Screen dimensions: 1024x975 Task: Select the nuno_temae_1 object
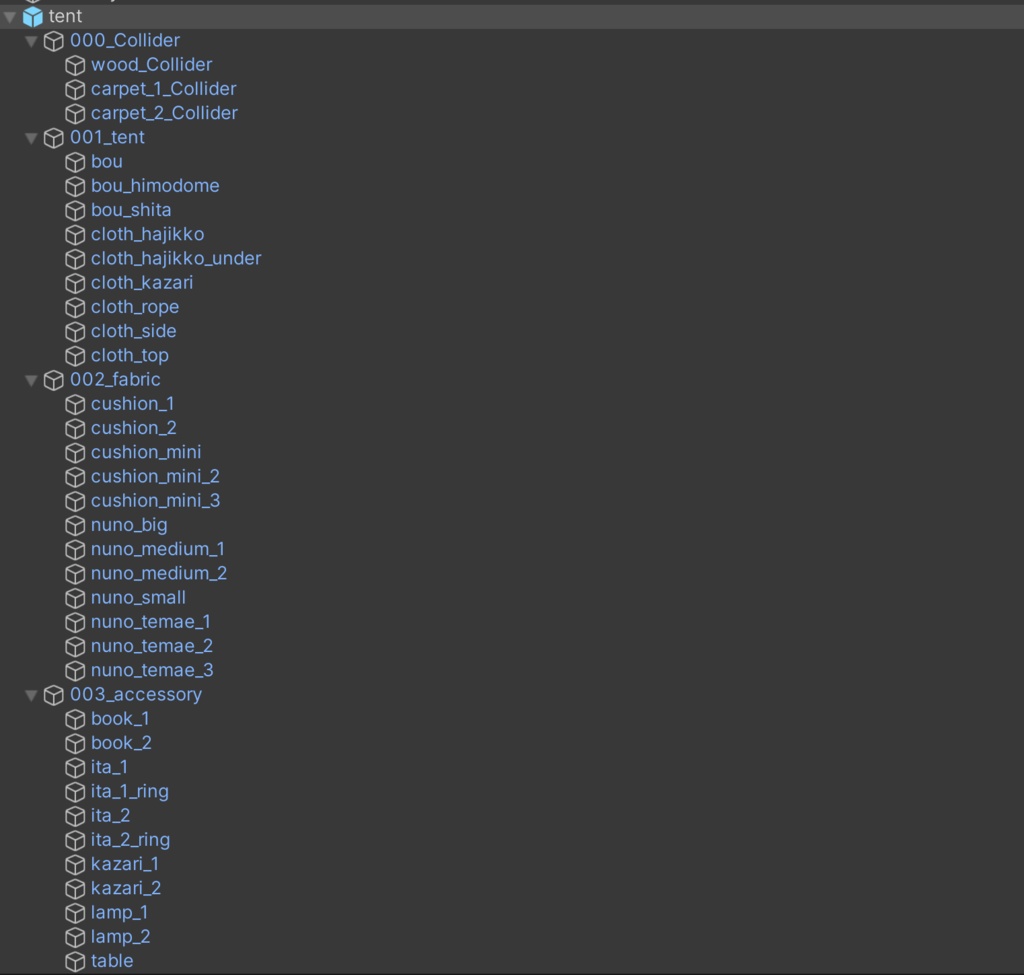(150, 622)
